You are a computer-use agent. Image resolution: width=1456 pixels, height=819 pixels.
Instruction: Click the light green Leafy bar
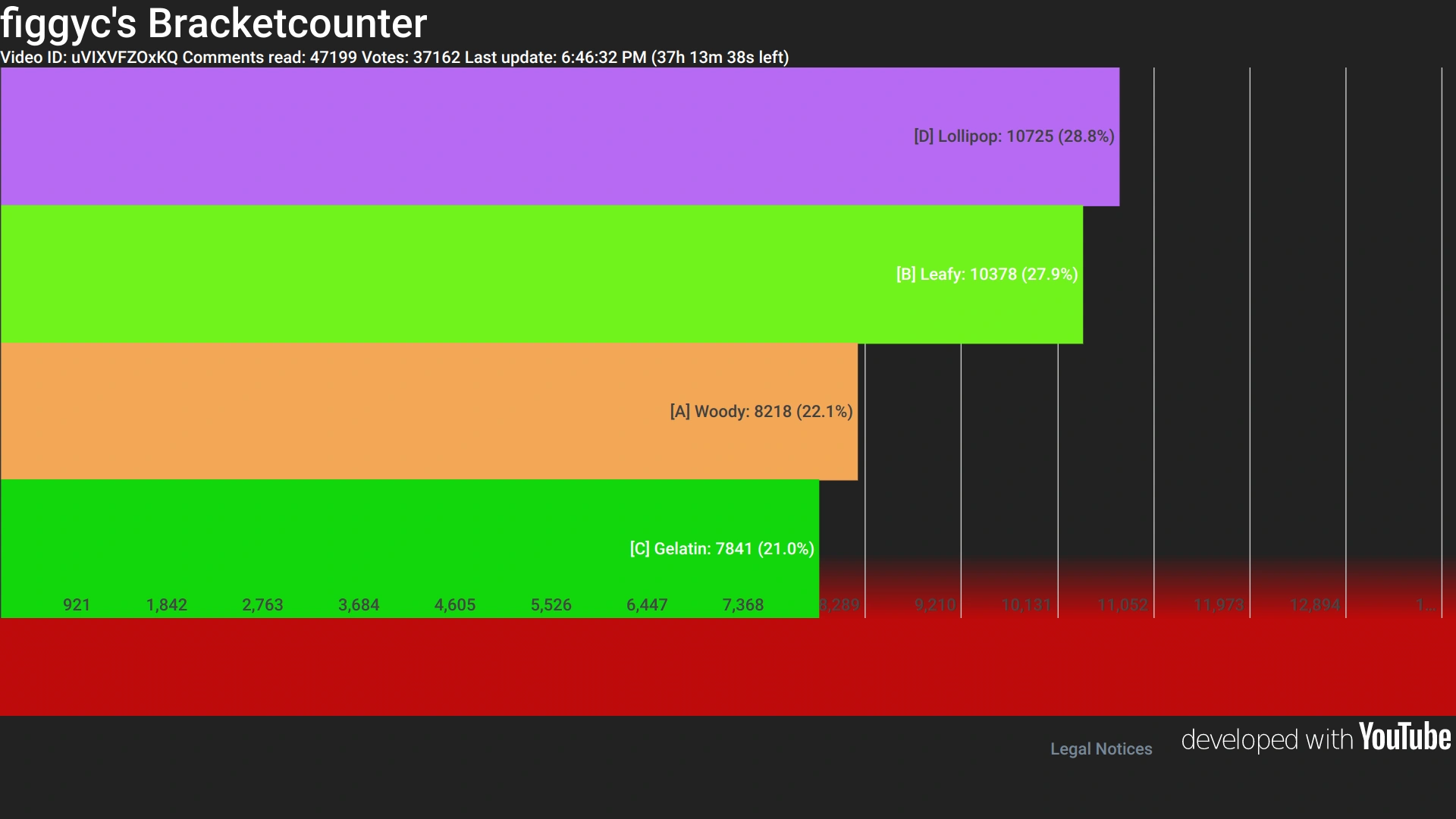click(x=455, y=275)
